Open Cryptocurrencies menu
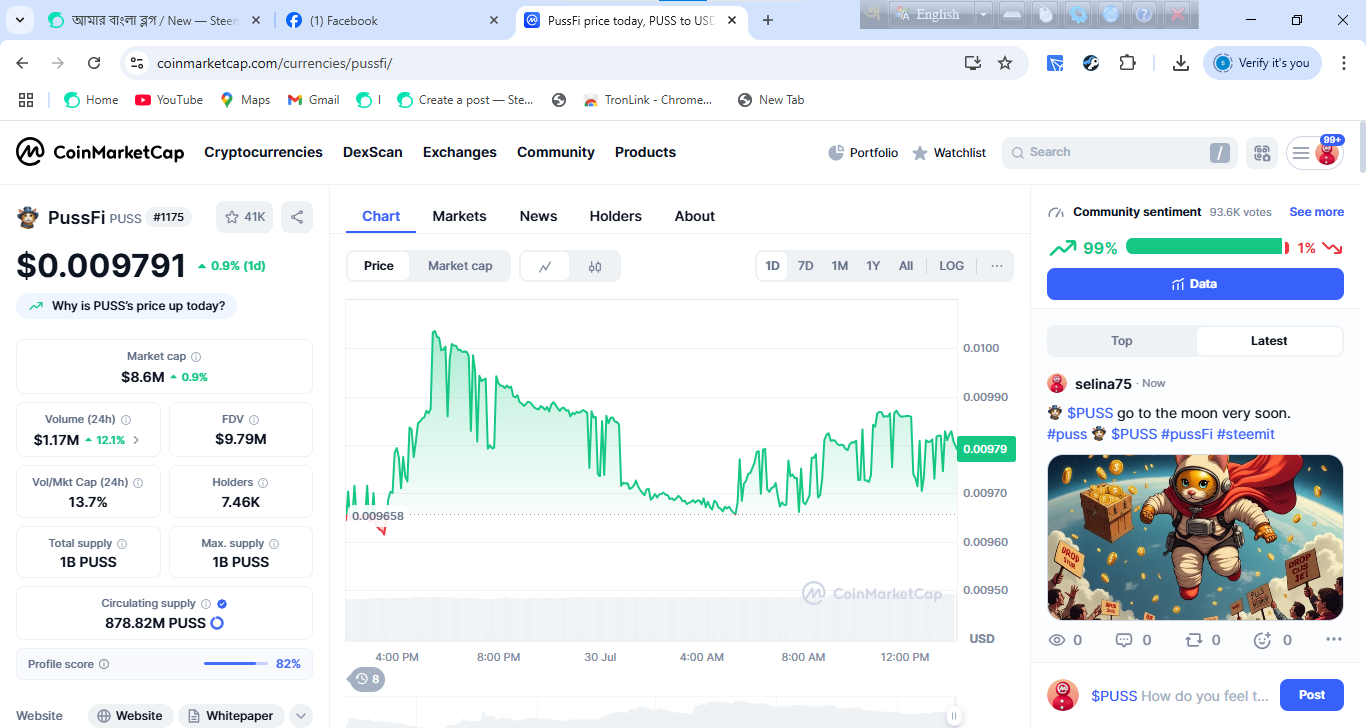This screenshot has height=728, width=1366. (263, 152)
